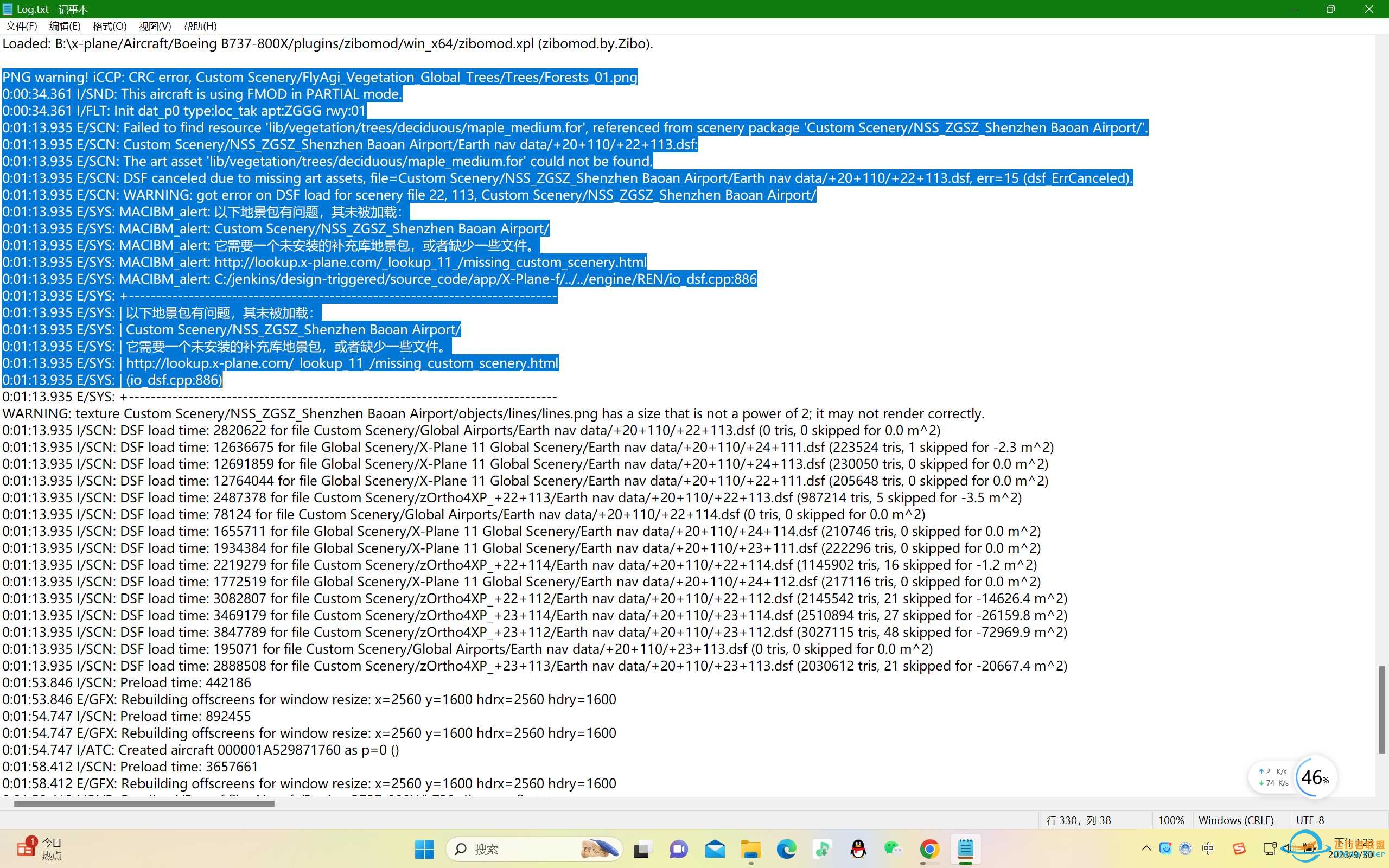1389x868 pixels.
Task: Open Google Chrome from taskbar
Action: point(929,848)
